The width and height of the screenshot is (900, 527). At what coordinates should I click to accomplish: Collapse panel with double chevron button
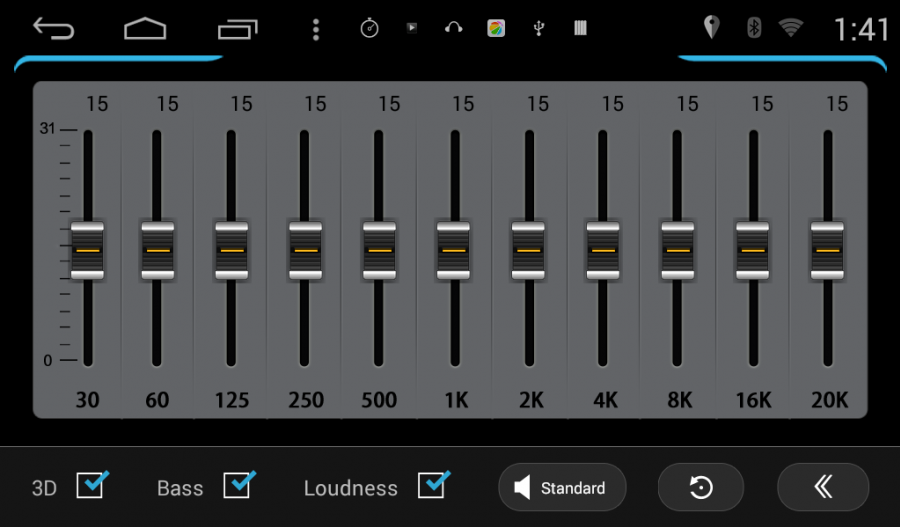(823, 487)
